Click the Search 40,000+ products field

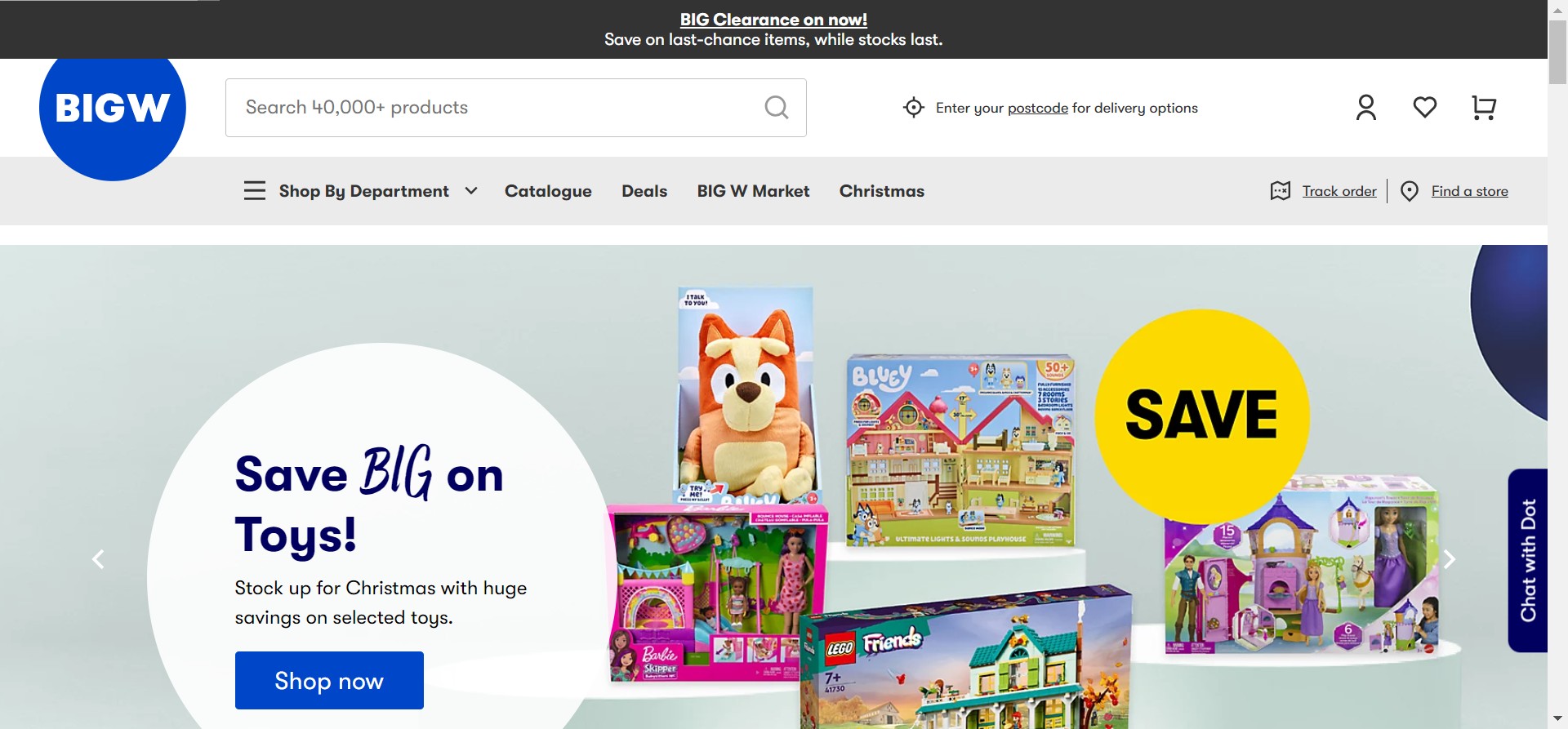(516, 108)
